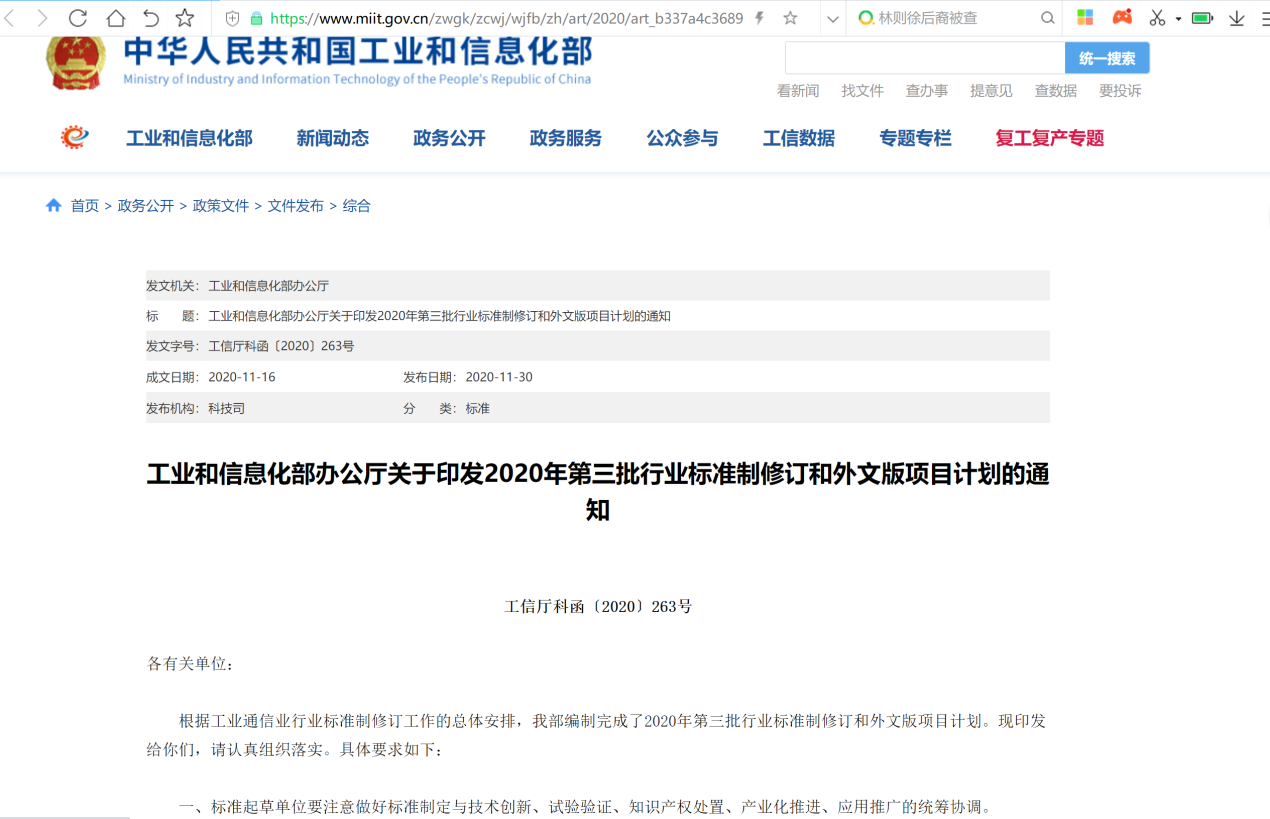Click the browser reload page icon

(x=78, y=18)
